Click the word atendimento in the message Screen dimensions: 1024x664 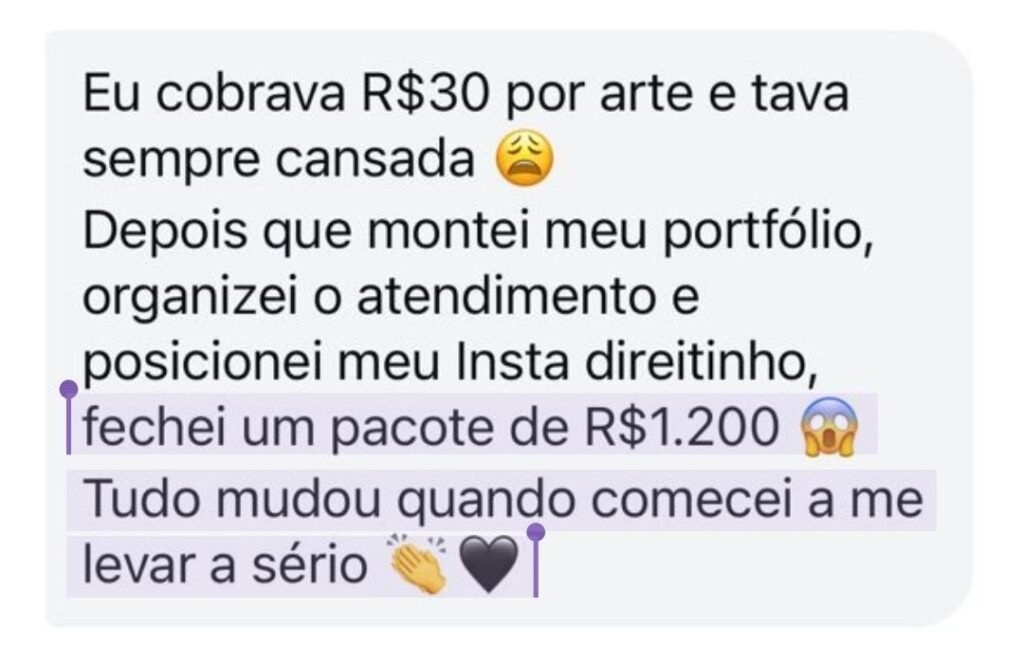pyautogui.click(x=506, y=296)
